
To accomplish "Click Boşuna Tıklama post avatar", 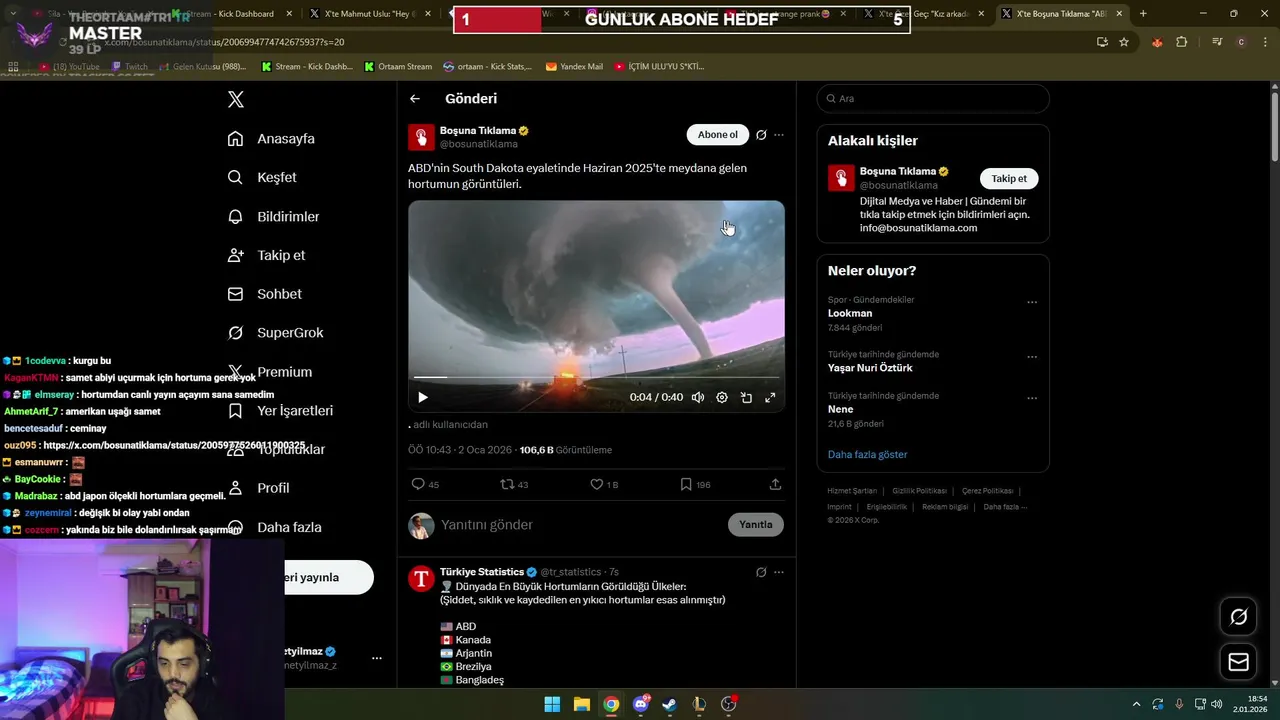I will click(421, 137).
